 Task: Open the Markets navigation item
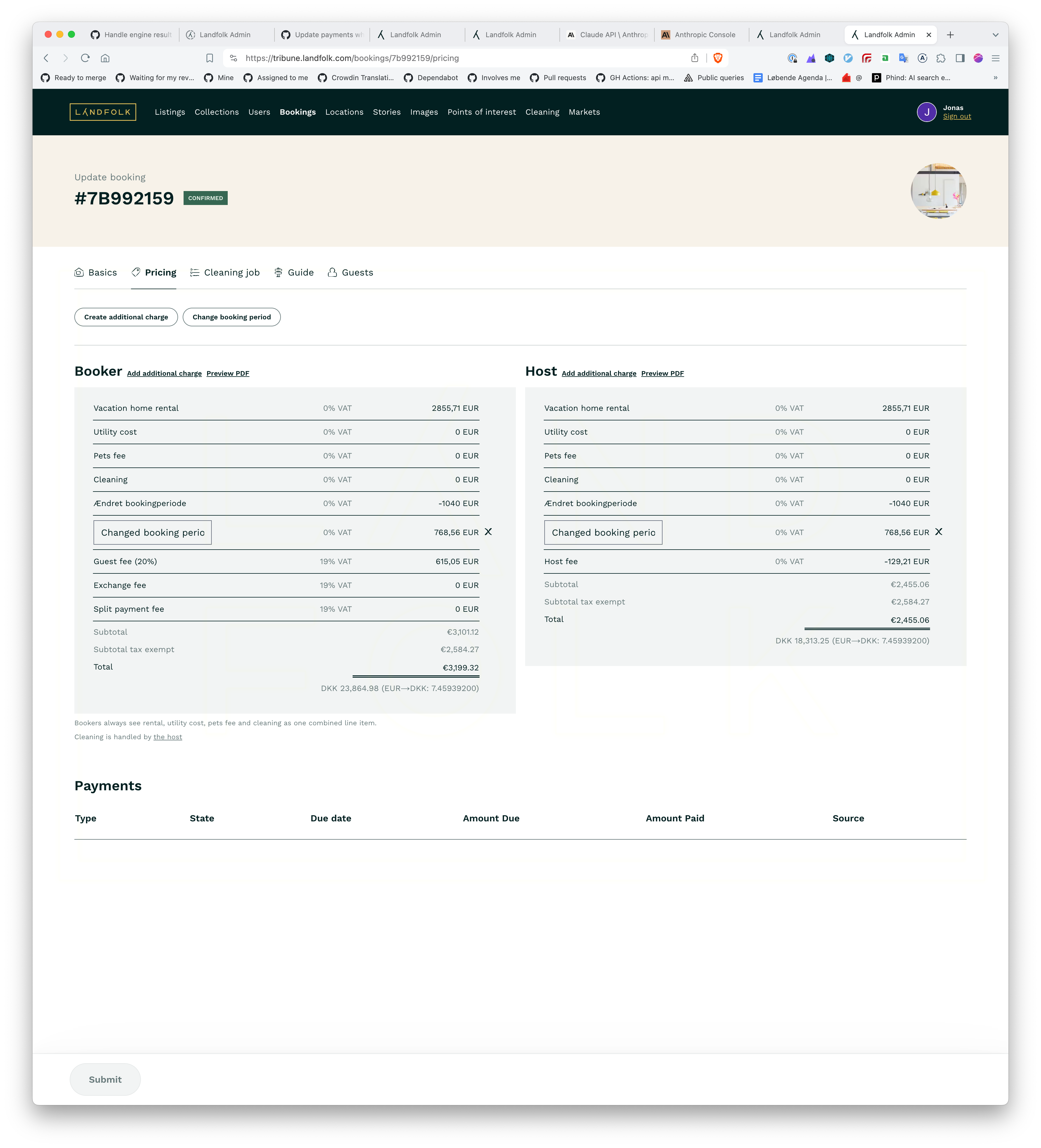point(584,112)
